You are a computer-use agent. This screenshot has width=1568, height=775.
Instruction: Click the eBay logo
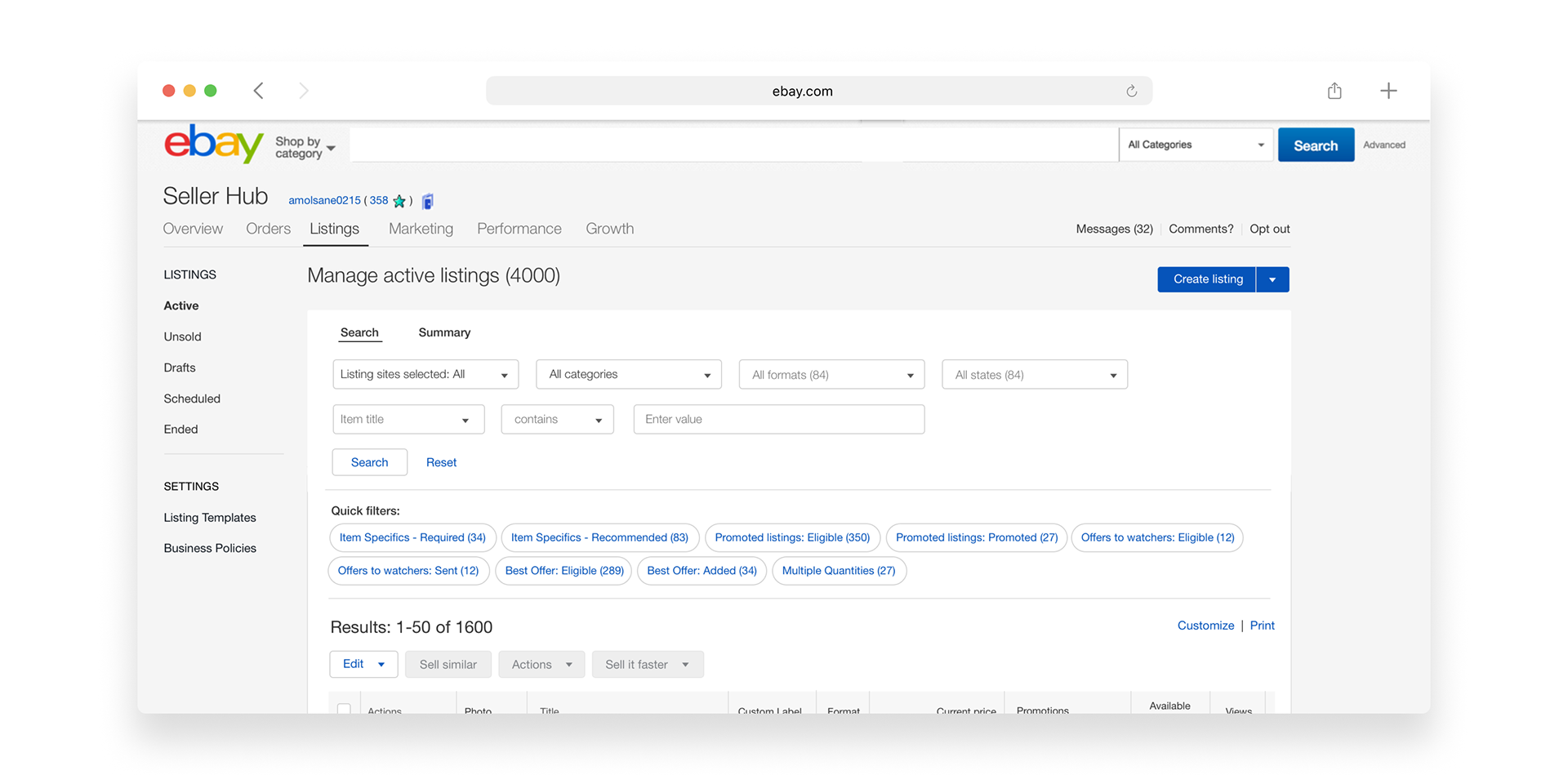214,144
